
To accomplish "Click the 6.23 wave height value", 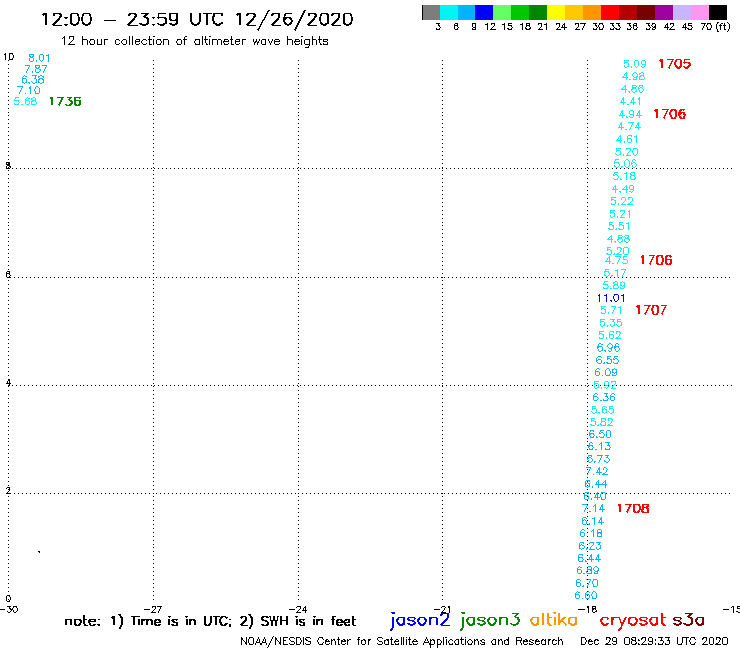I will click(590, 546).
